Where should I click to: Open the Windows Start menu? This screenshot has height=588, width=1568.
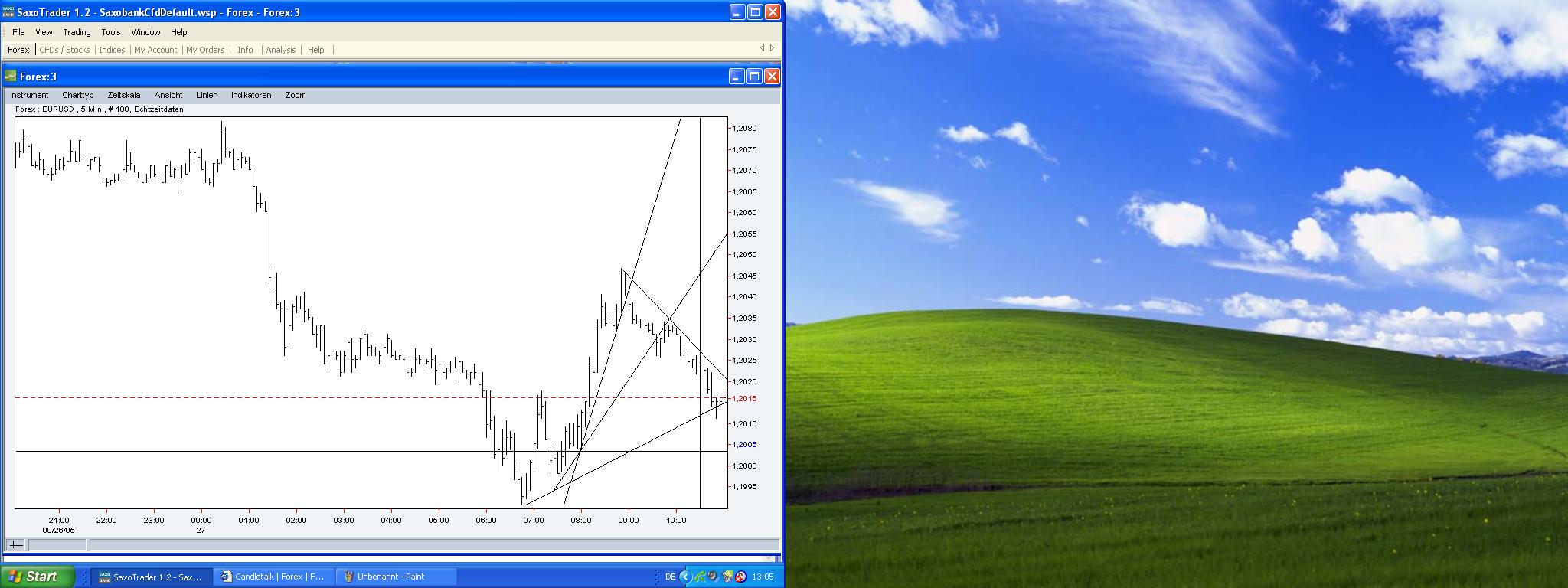[x=38, y=577]
